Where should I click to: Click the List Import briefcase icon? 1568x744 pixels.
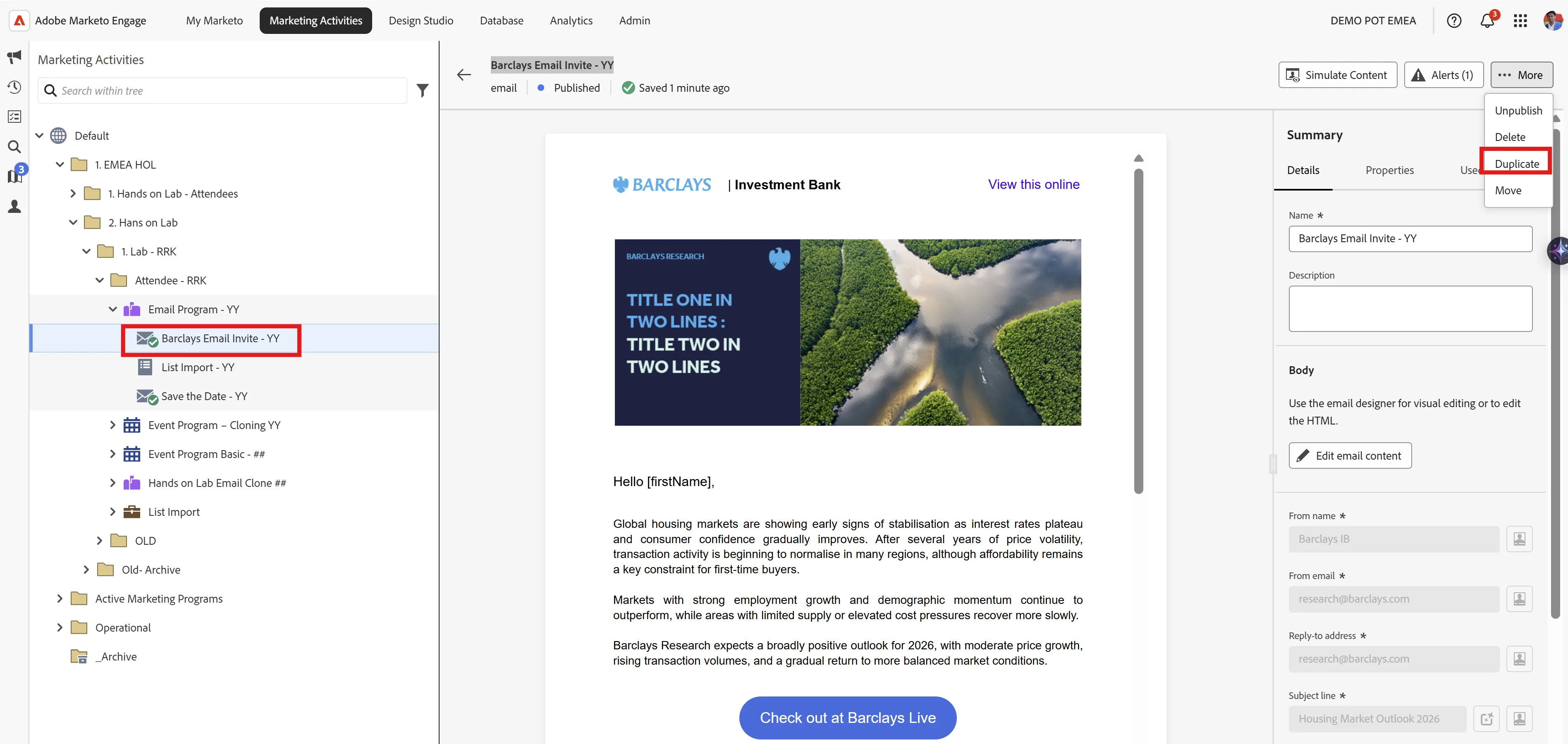click(132, 512)
